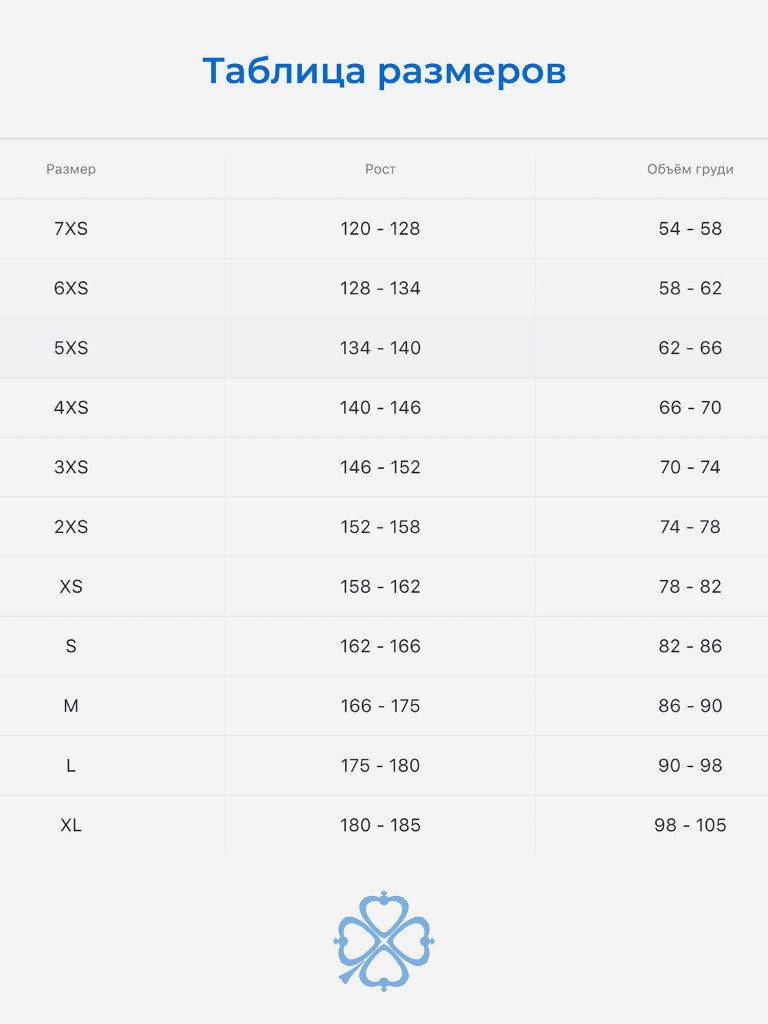
Task: Click the 2XS size label
Action: pyautogui.click(x=71, y=527)
